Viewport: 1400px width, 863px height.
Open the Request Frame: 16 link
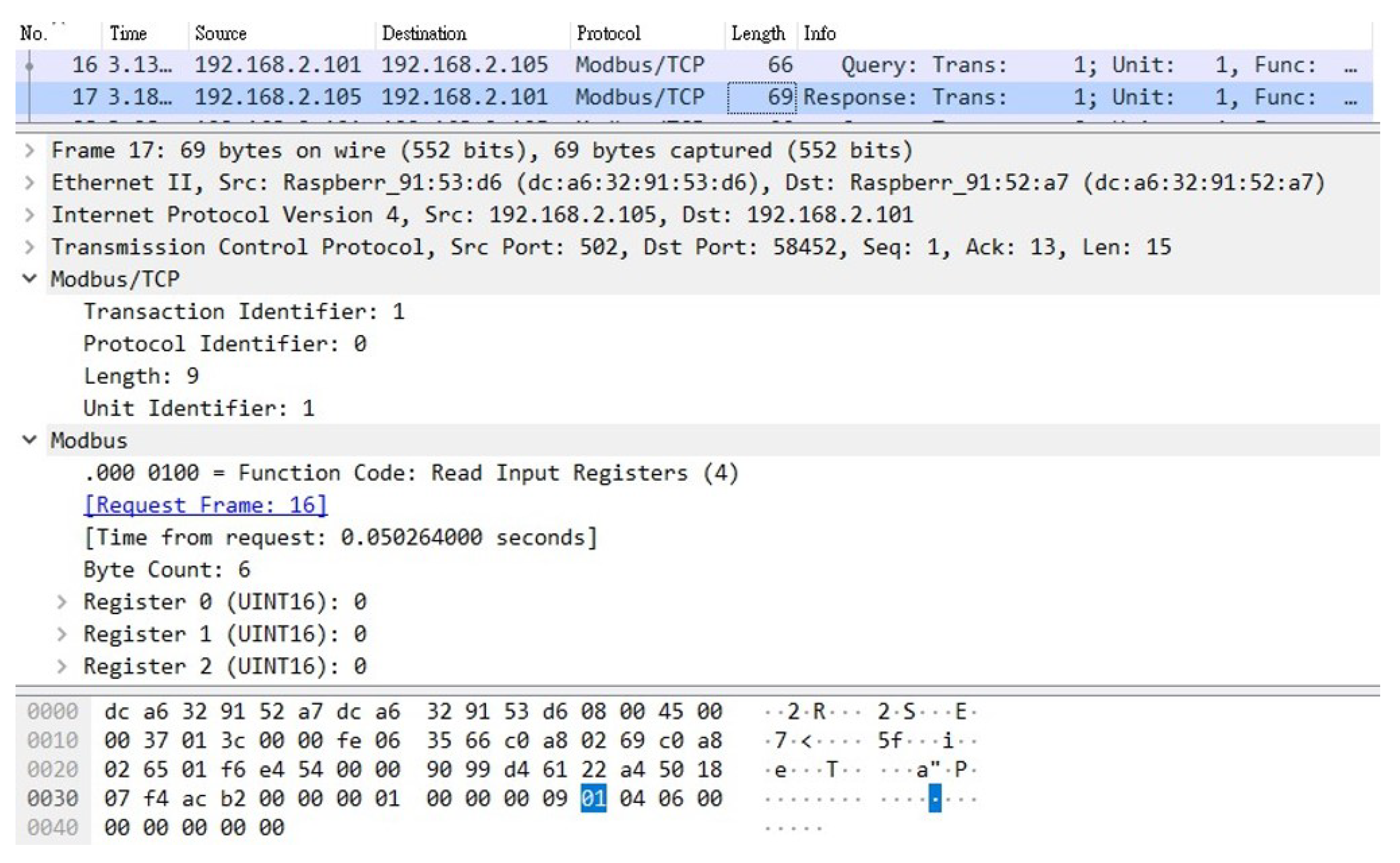click(x=205, y=505)
